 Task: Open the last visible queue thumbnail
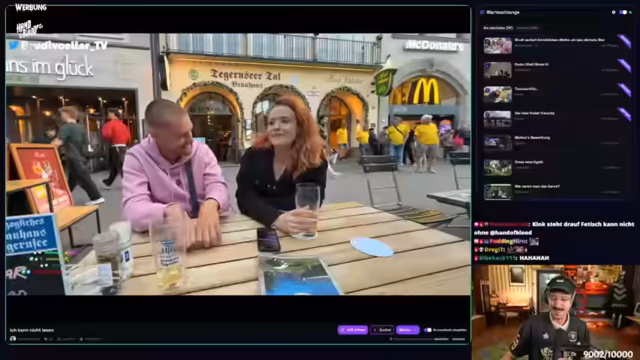[498, 192]
